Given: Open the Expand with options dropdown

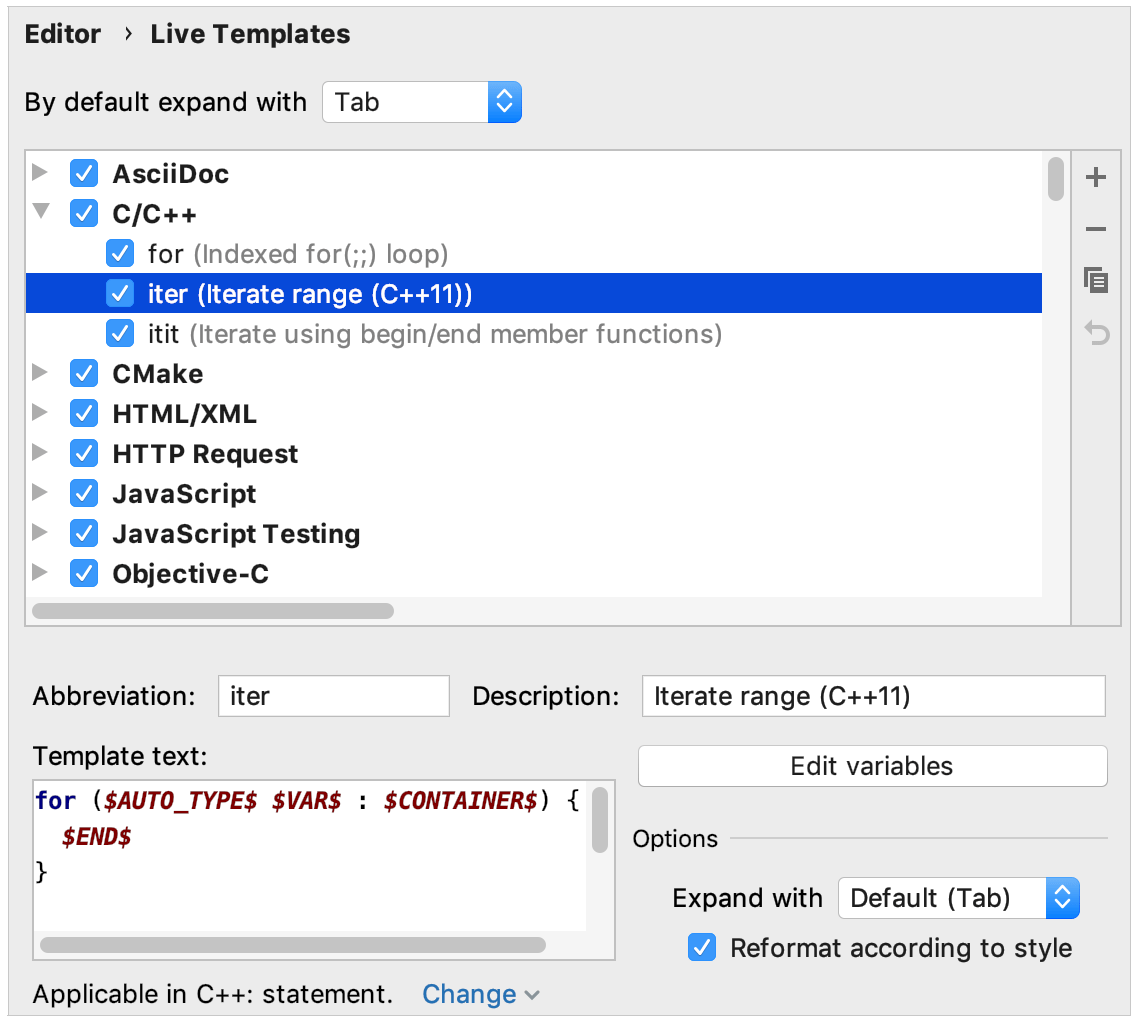Looking at the screenshot, I should 1063,898.
